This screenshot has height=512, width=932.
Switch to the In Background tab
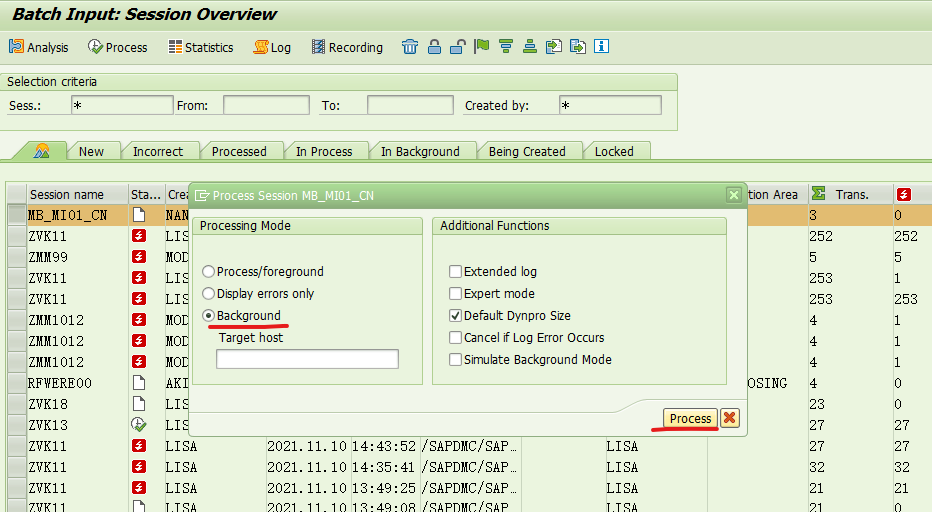[420, 151]
